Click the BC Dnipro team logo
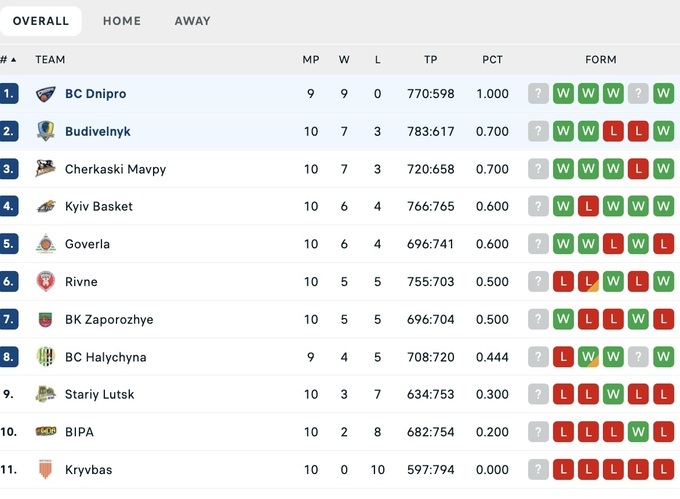 tap(46, 94)
